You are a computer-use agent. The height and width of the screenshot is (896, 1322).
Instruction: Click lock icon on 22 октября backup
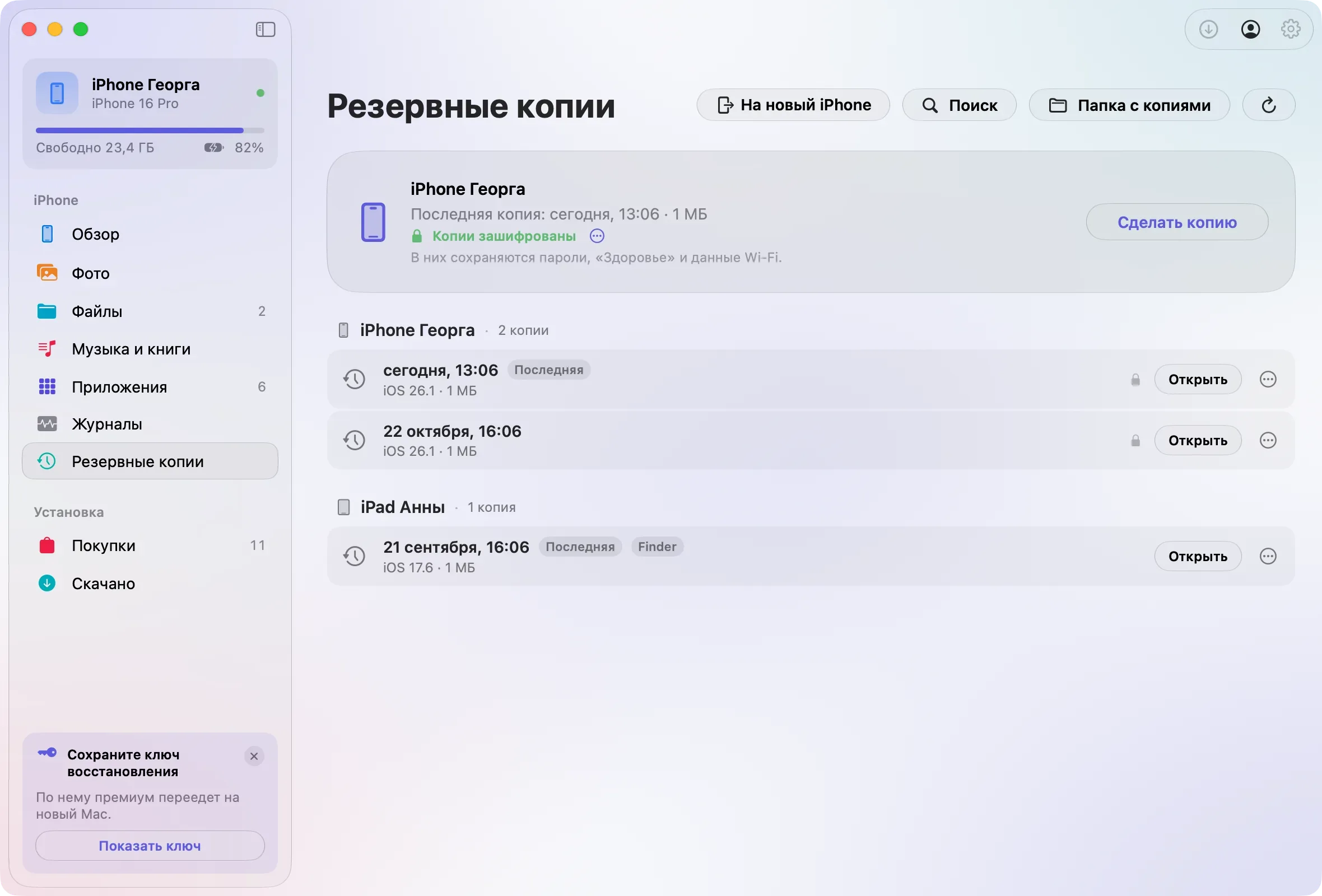pyautogui.click(x=1135, y=440)
